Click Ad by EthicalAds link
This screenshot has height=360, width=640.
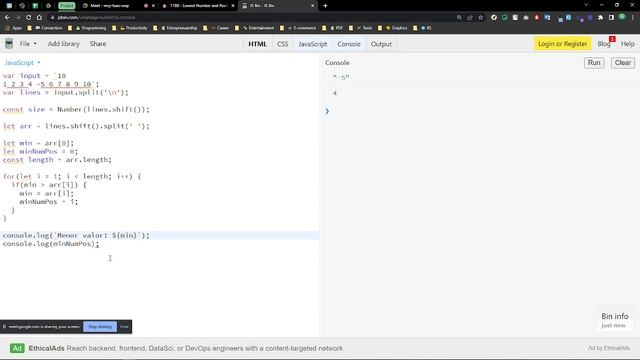[609, 348]
